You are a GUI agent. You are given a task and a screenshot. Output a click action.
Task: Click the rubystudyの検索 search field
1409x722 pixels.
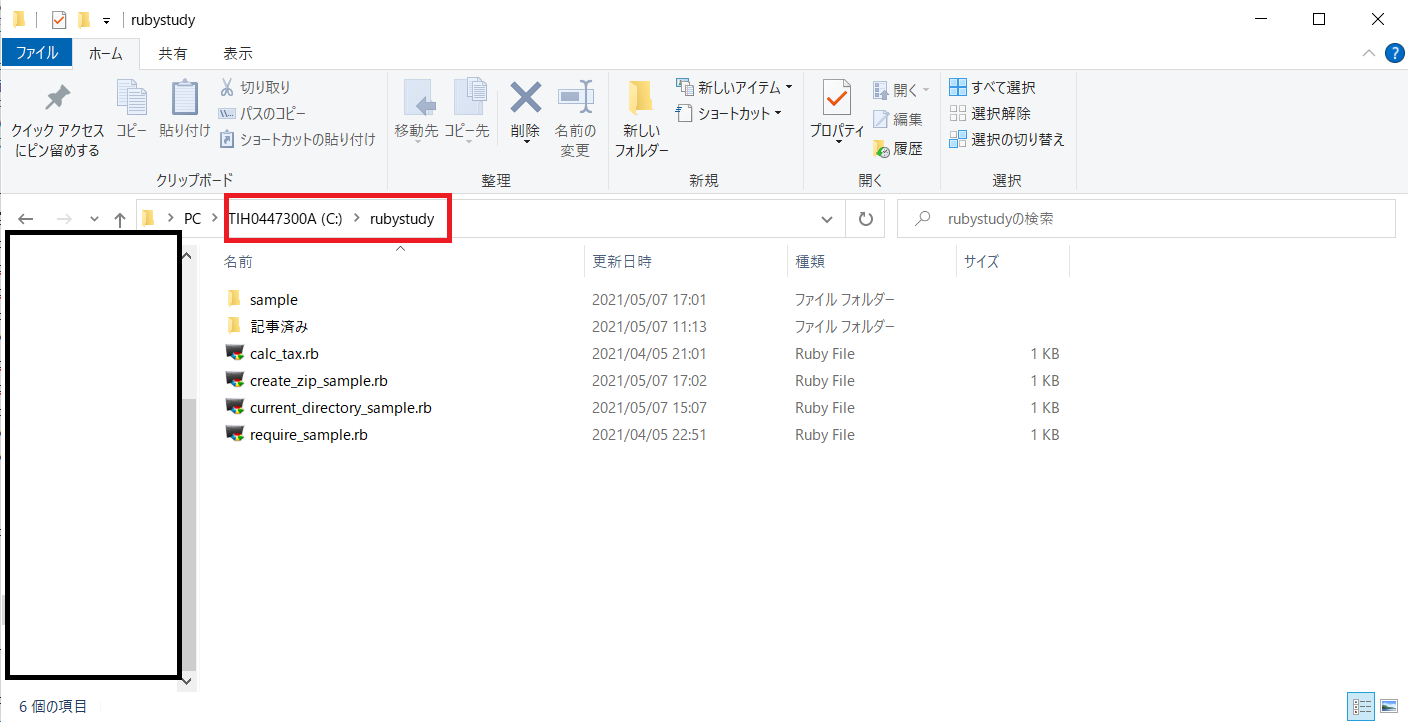[1146, 218]
